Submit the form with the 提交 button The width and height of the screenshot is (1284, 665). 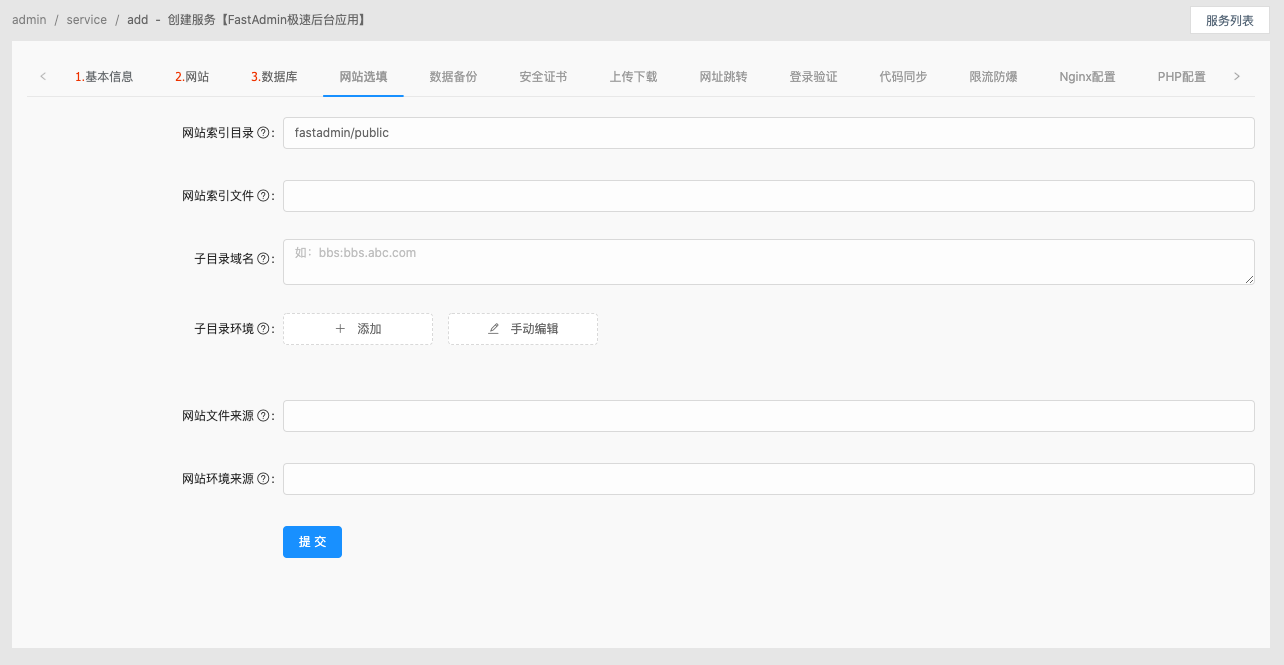[x=312, y=541]
